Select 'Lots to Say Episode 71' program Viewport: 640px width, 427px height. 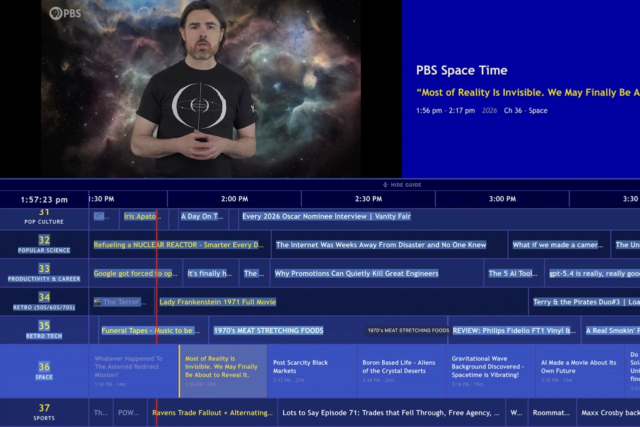(388, 412)
